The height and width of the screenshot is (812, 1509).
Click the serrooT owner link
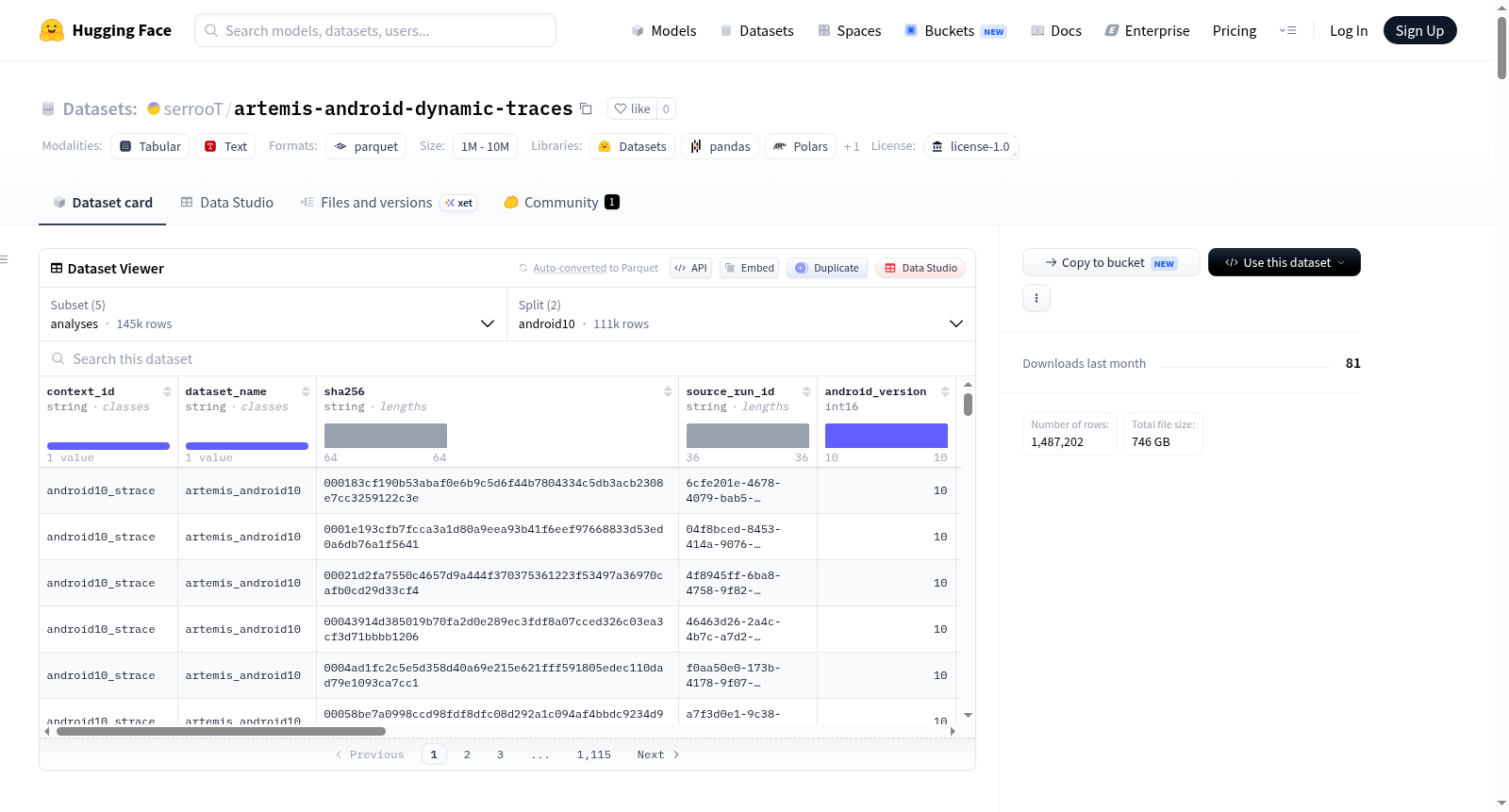click(x=193, y=108)
